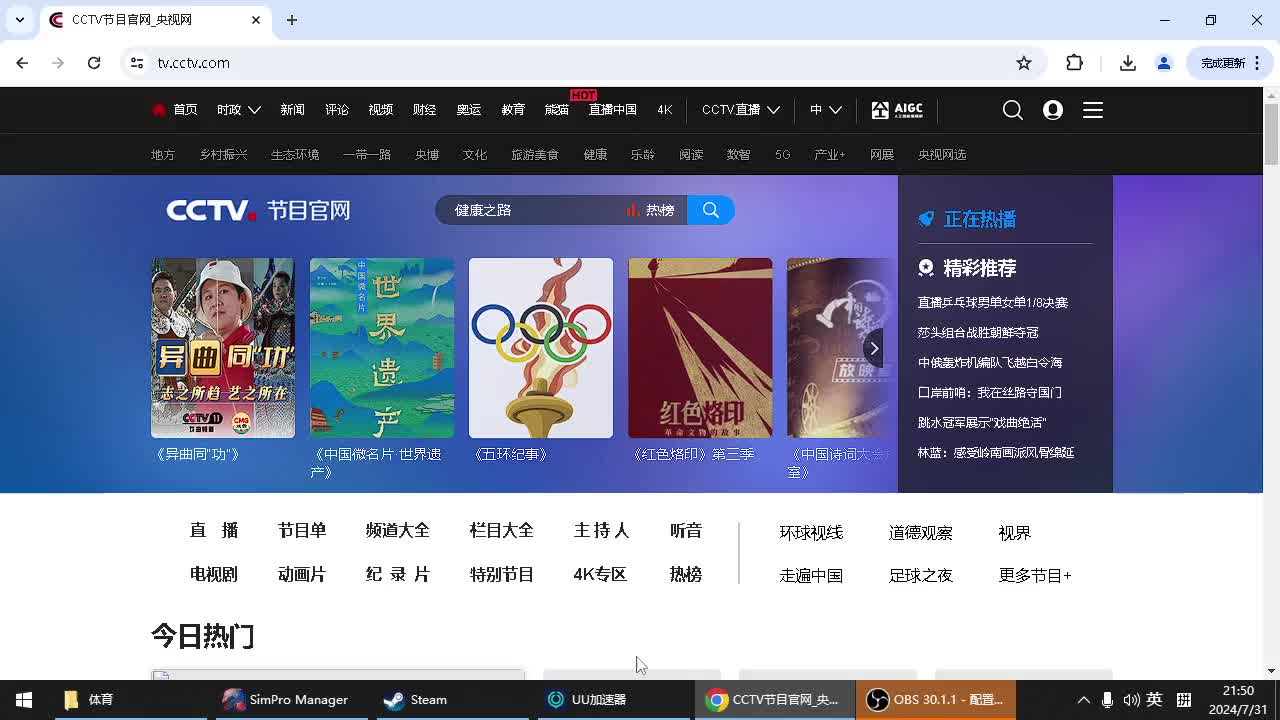Image resolution: width=1280 pixels, height=720 pixels.
Task: Open the Windows Start menu
Action: (24, 700)
